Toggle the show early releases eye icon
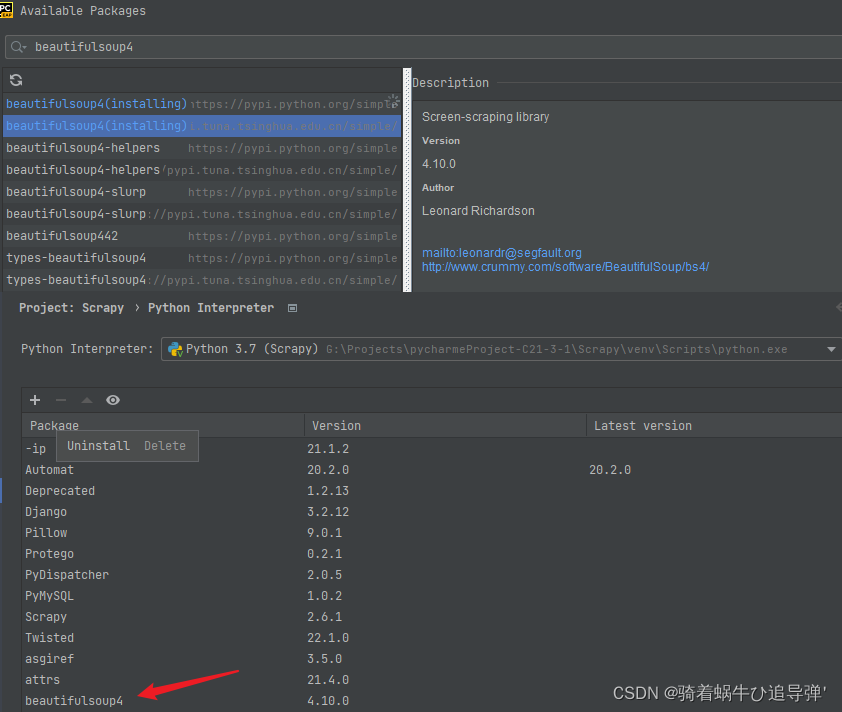842x712 pixels. (x=113, y=400)
